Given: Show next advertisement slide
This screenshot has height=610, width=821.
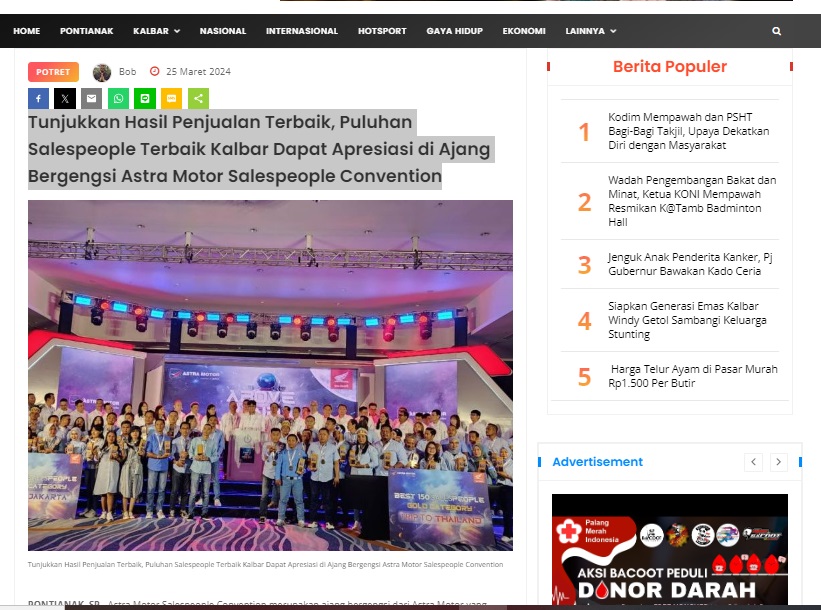Looking at the screenshot, I should click(779, 462).
